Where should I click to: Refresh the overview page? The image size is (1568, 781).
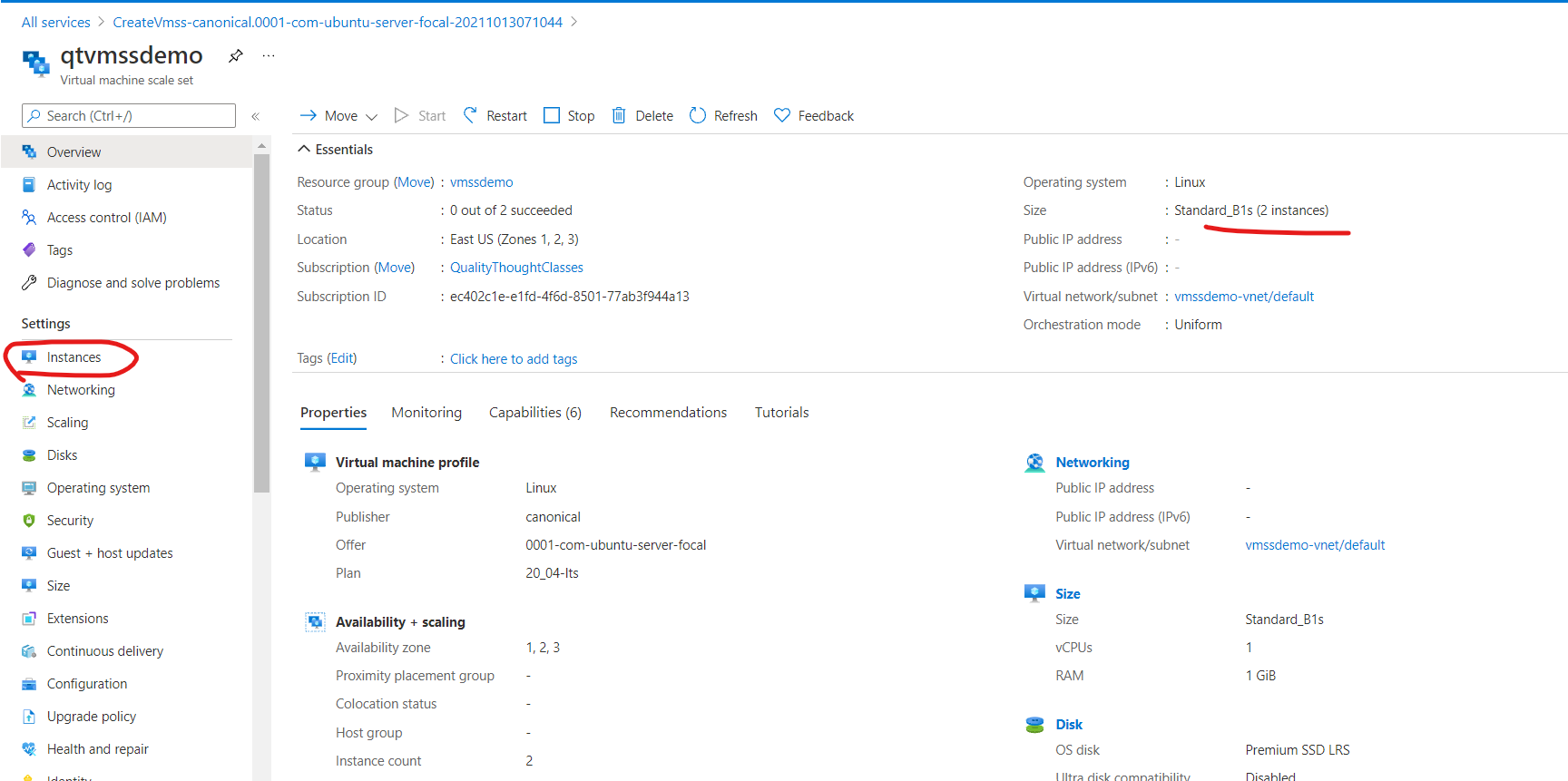(x=723, y=116)
